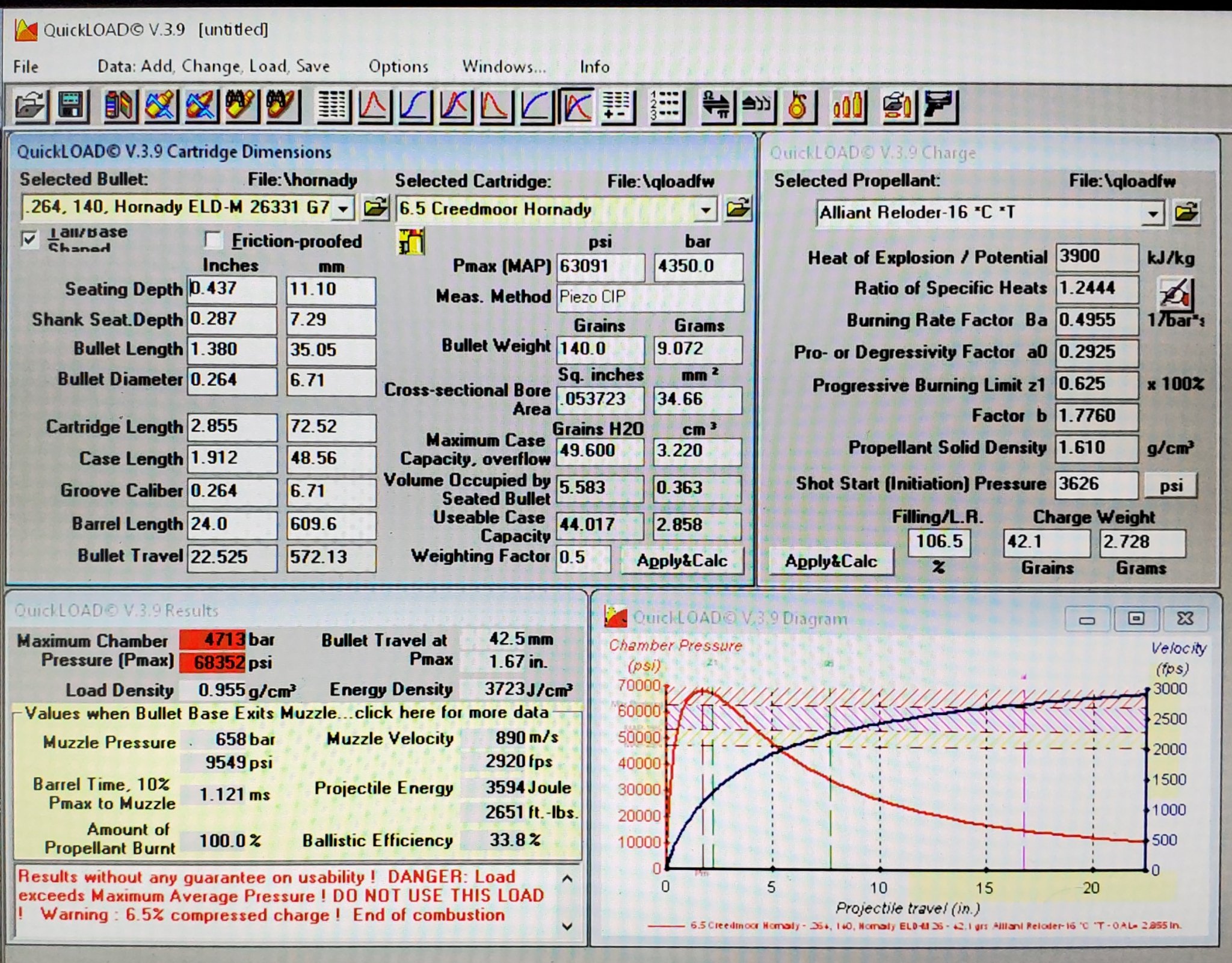Click the Bullet Length inches field 1.380
Image resolution: width=1232 pixels, height=963 pixels.
coord(232,350)
